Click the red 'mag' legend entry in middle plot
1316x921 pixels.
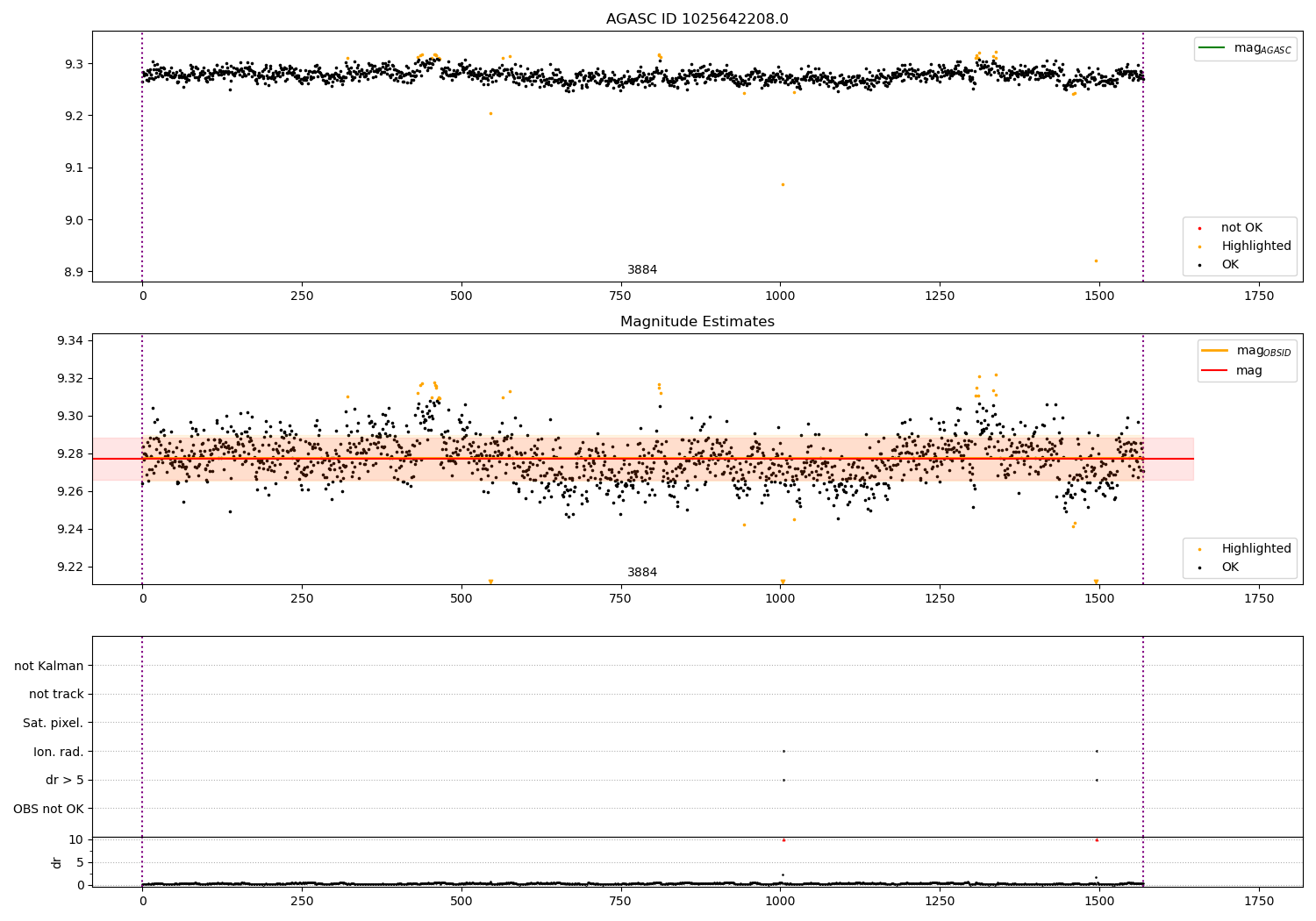[x=1232, y=371]
